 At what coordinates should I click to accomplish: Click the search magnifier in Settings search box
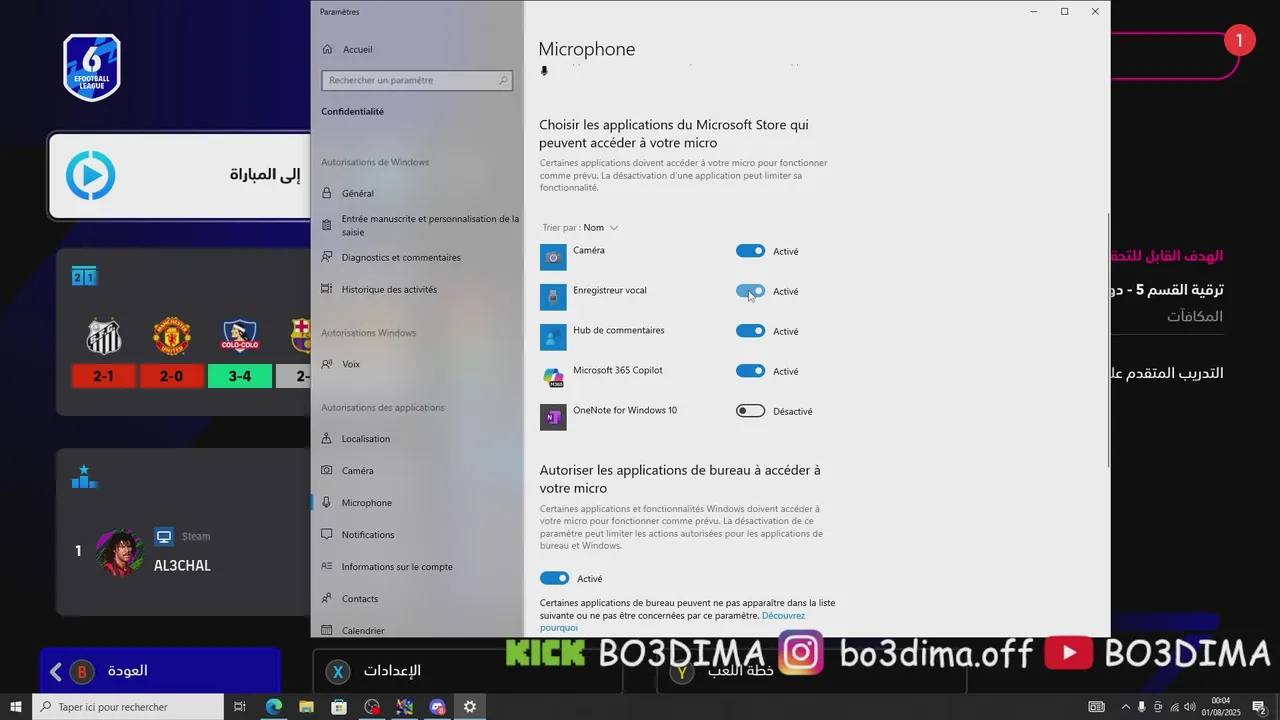(x=503, y=80)
